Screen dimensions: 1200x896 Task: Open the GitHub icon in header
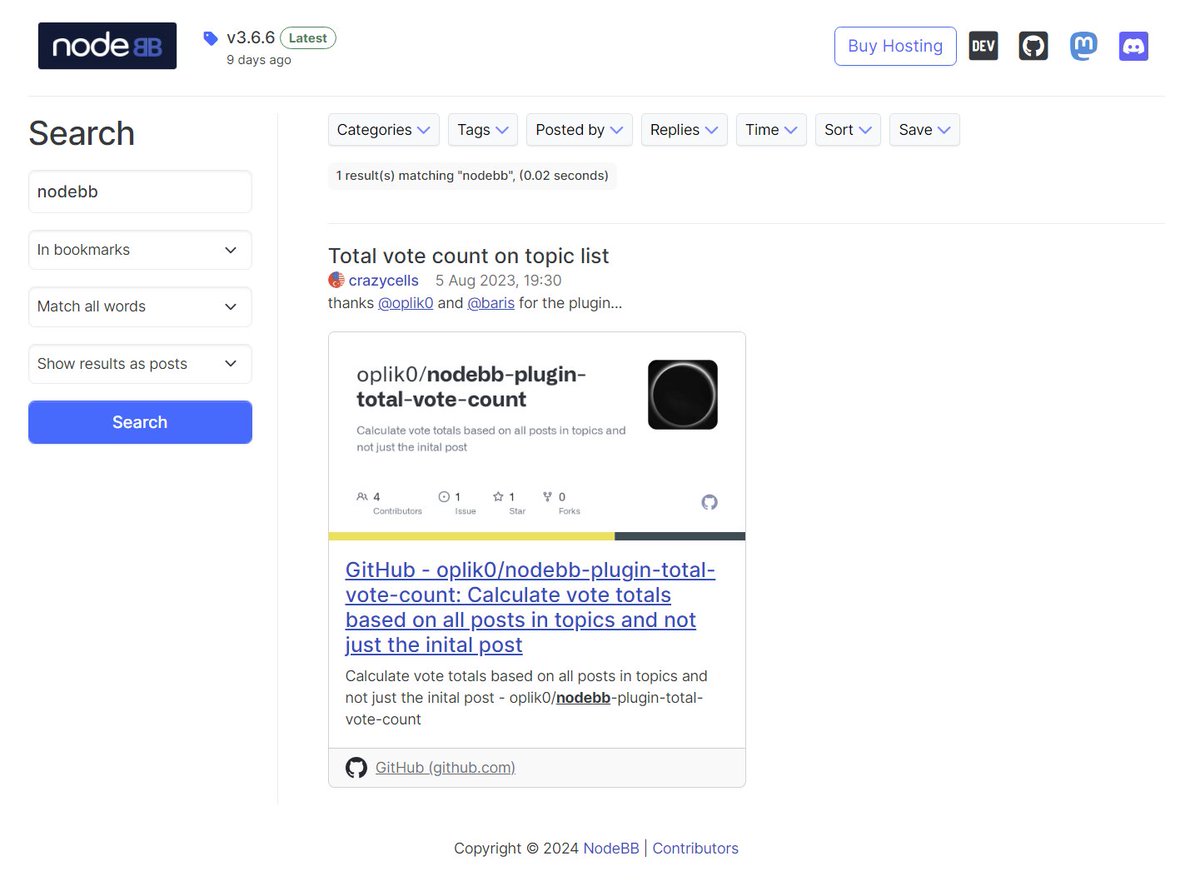[x=1033, y=46]
